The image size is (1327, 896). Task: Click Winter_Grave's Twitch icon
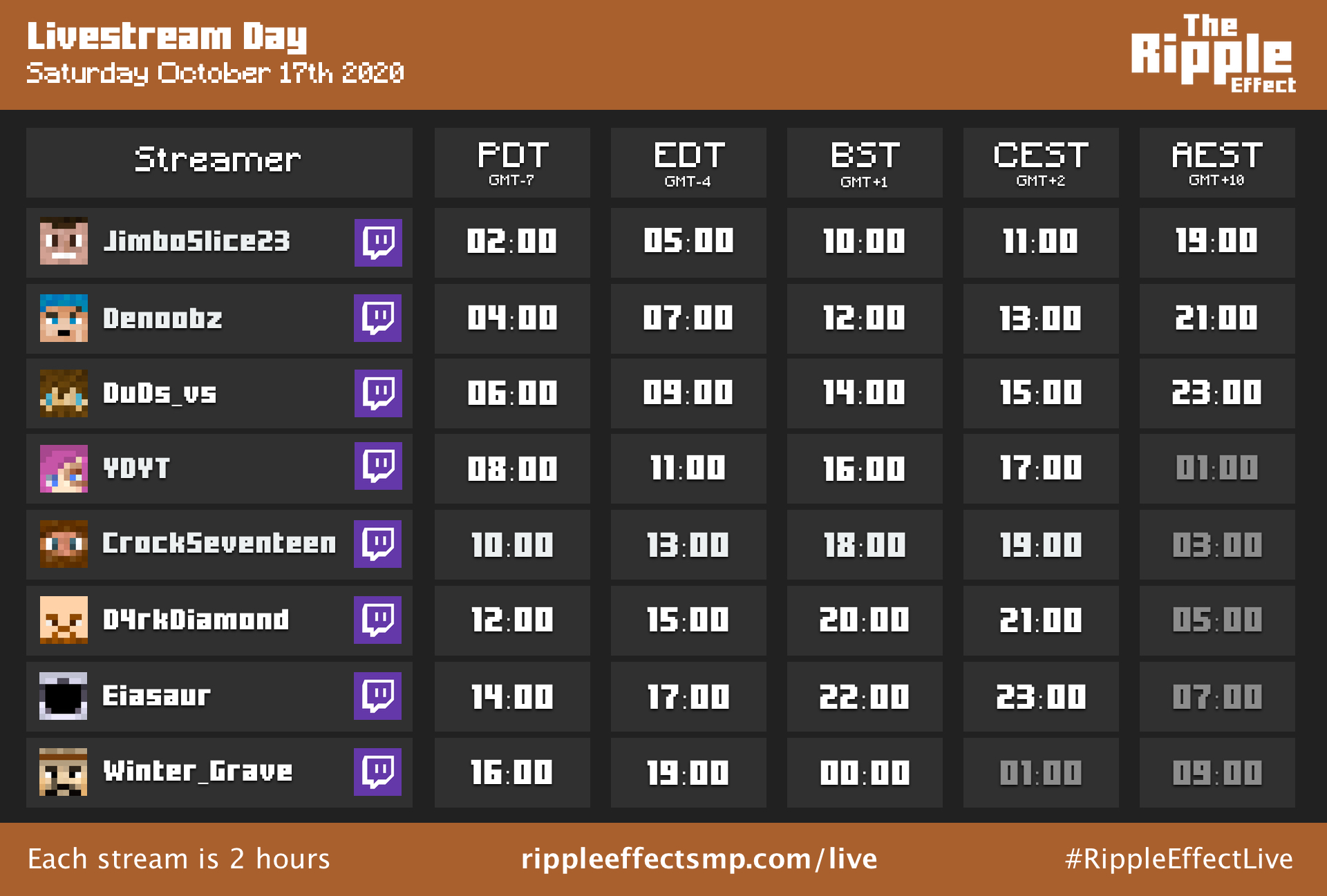tap(377, 772)
